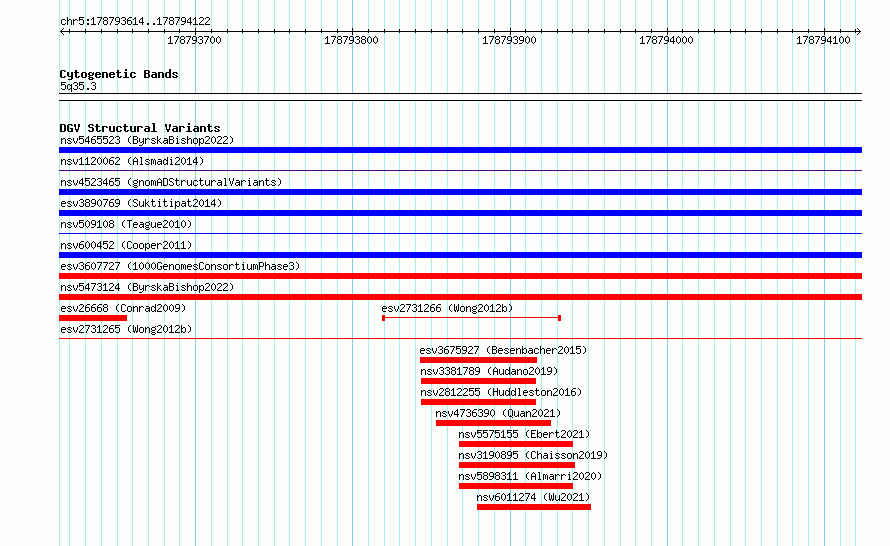This screenshot has height=546, width=890.
Task: Select the nsv600452 blue variant bar
Action: click(x=460, y=255)
